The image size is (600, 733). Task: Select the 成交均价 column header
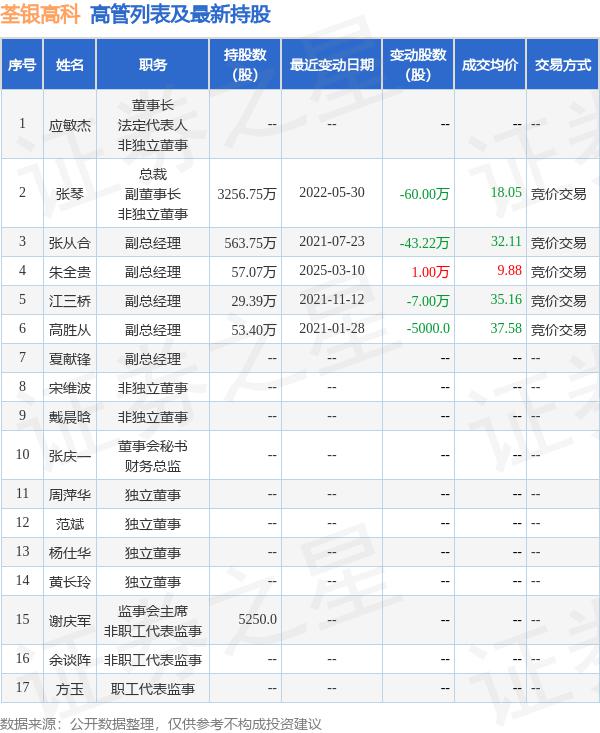pos(490,65)
